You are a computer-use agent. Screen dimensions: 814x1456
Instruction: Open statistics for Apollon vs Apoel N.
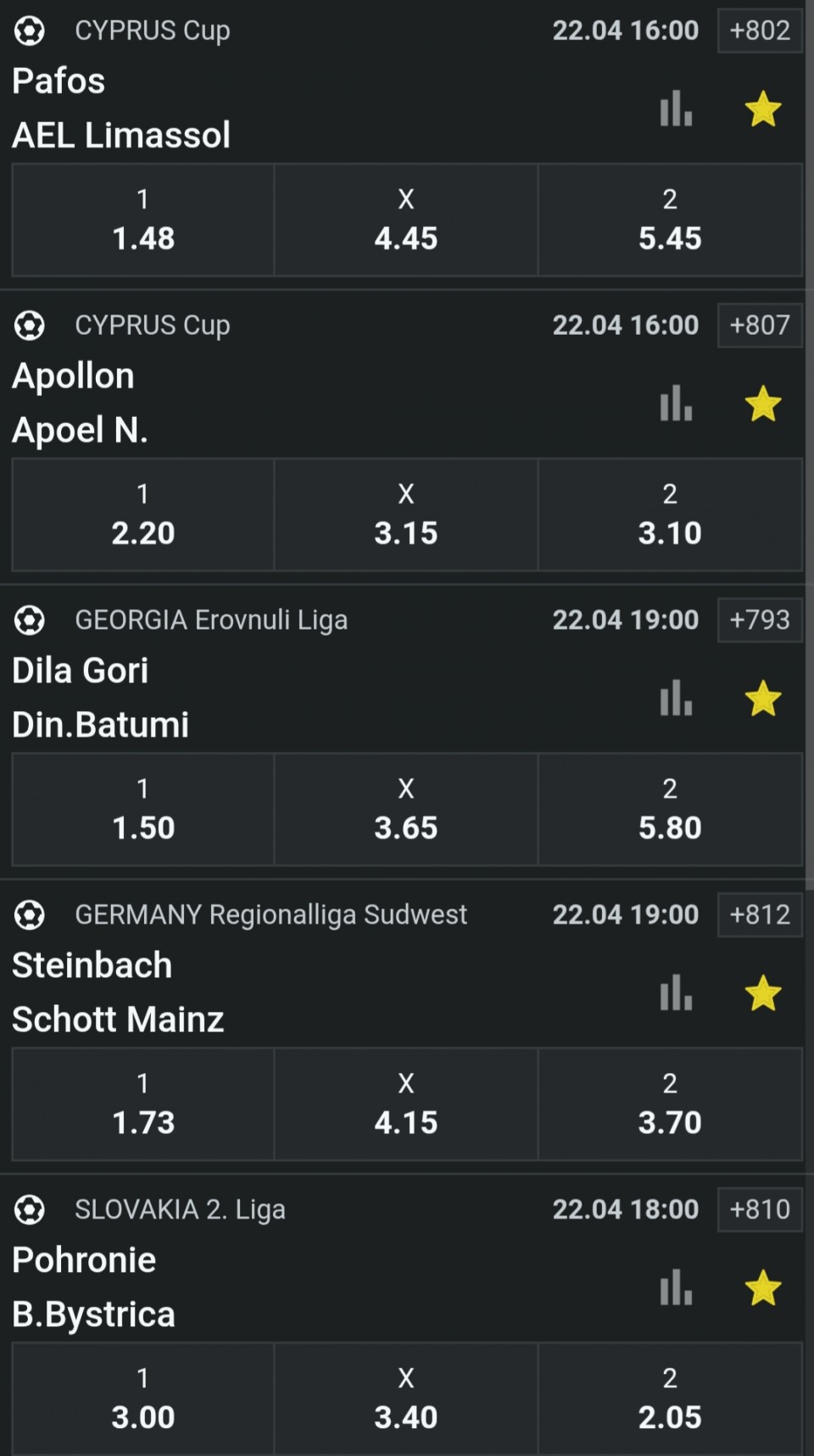click(676, 403)
